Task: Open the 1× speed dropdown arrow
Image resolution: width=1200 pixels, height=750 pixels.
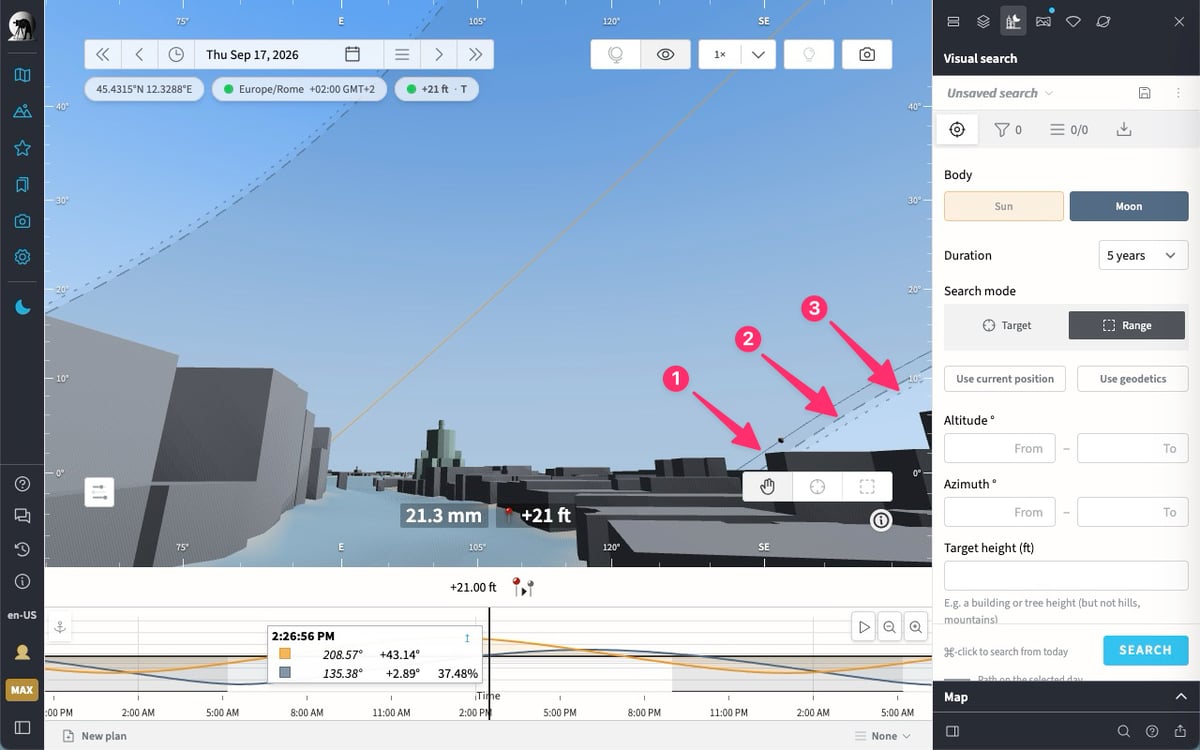Action: [x=757, y=55]
